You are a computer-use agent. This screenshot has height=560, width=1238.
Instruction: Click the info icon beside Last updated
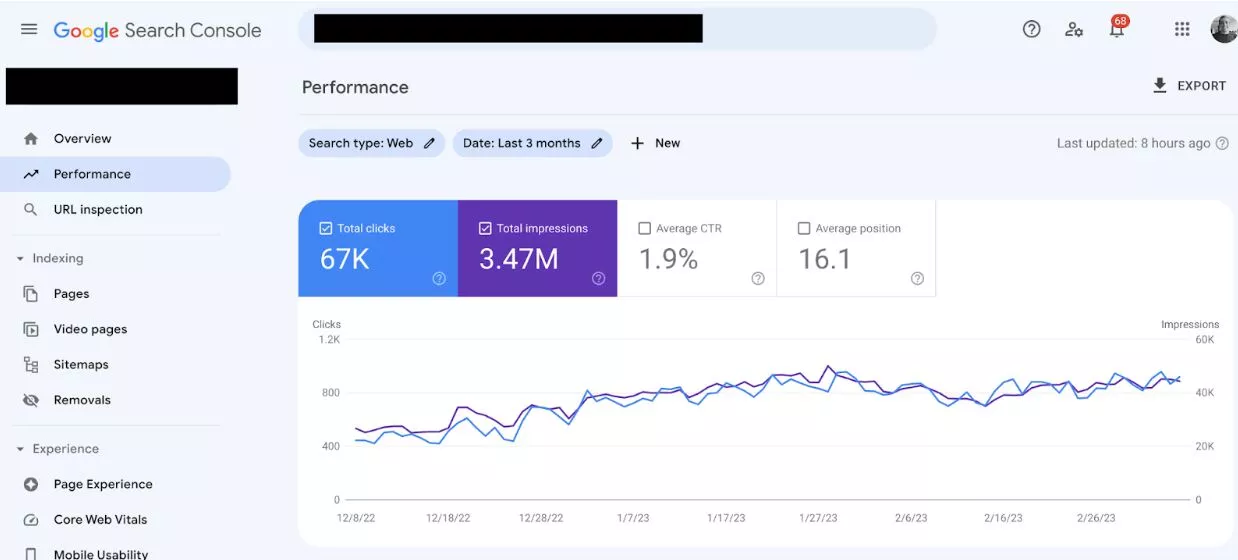click(x=1221, y=143)
